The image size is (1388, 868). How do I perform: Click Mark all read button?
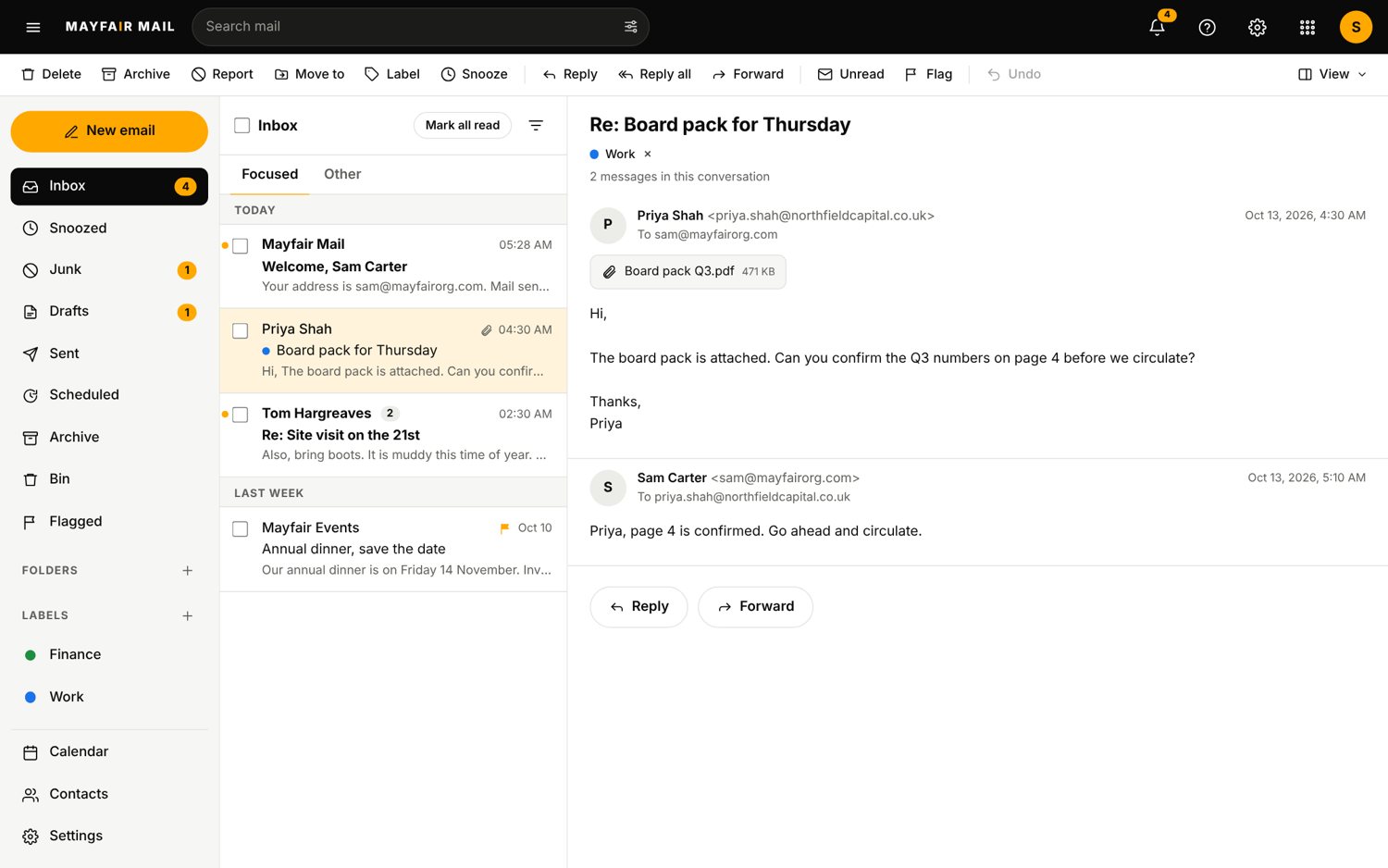(x=463, y=125)
